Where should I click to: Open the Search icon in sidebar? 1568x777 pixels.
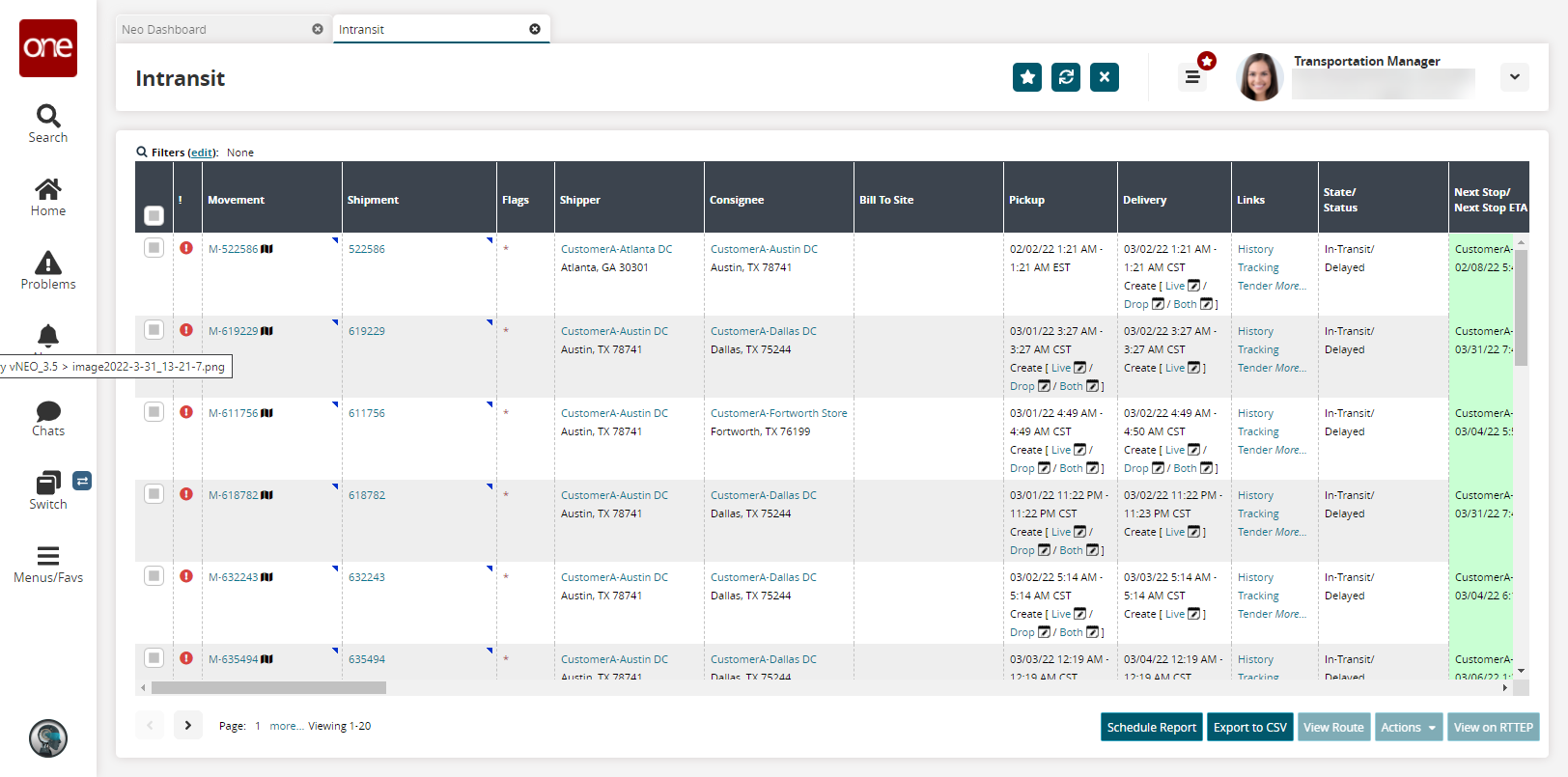pyautogui.click(x=47, y=117)
